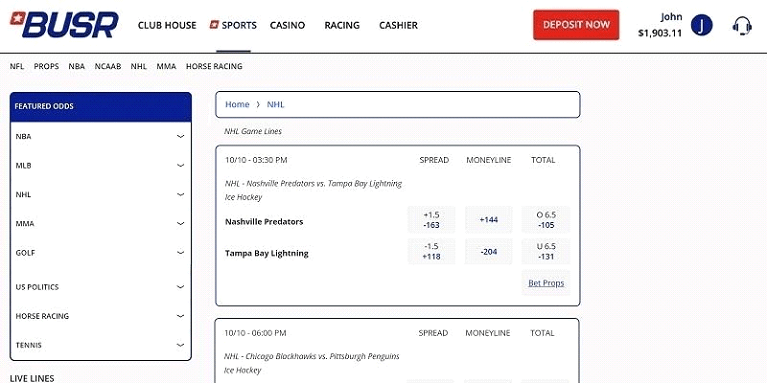Open the HORSE RACING sub-navigation link
Viewport: 767px width, 383px height.
(x=214, y=67)
